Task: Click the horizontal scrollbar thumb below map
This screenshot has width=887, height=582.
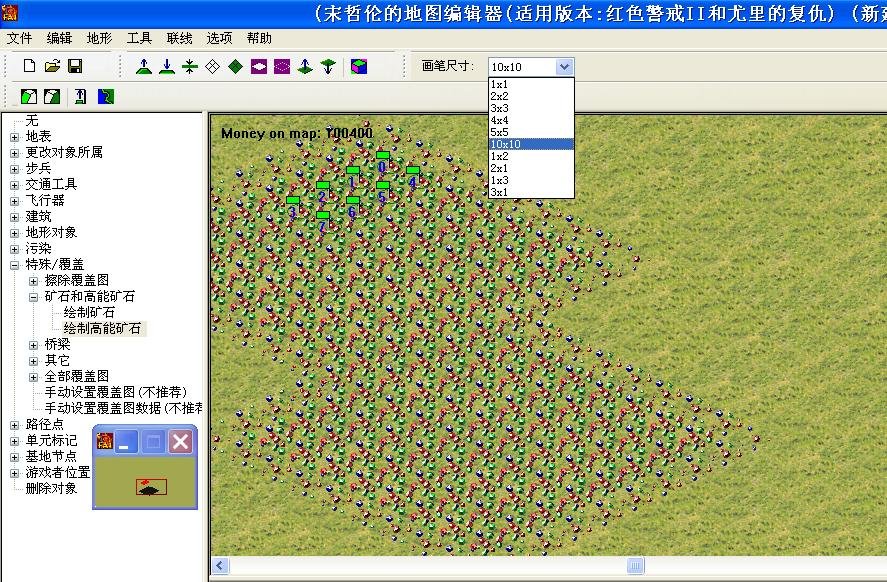Action: point(635,566)
